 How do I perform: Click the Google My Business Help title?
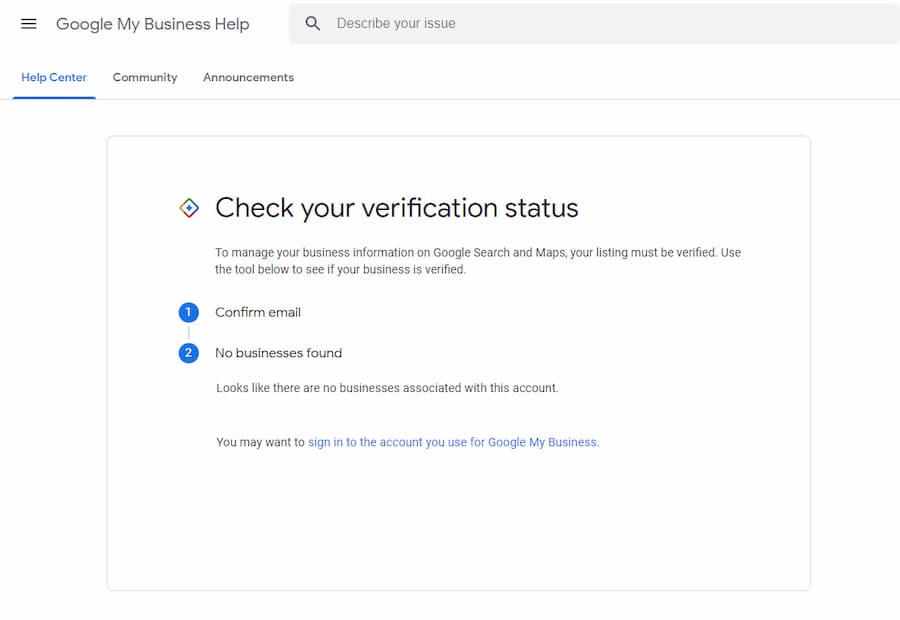(x=152, y=24)
